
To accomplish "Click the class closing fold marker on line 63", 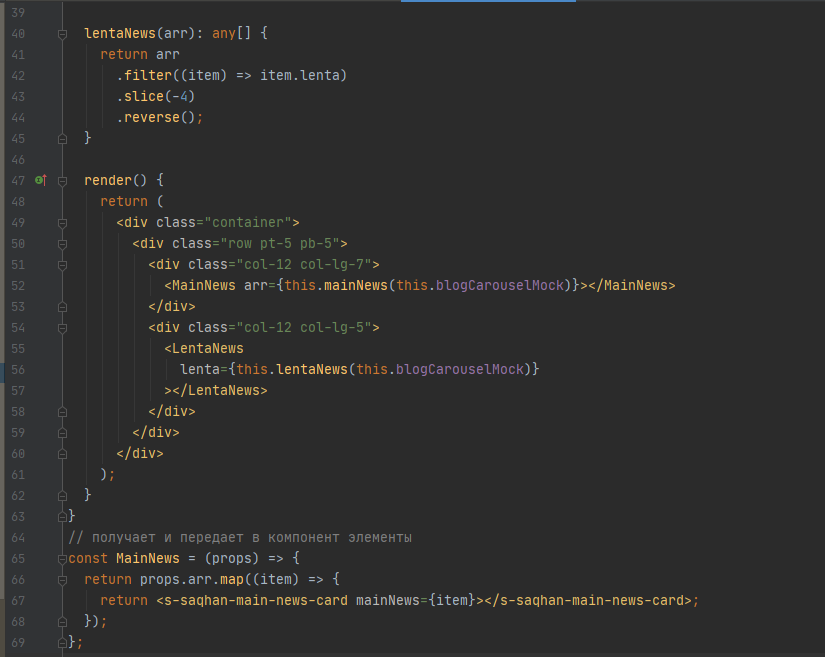I will [62, 517].
